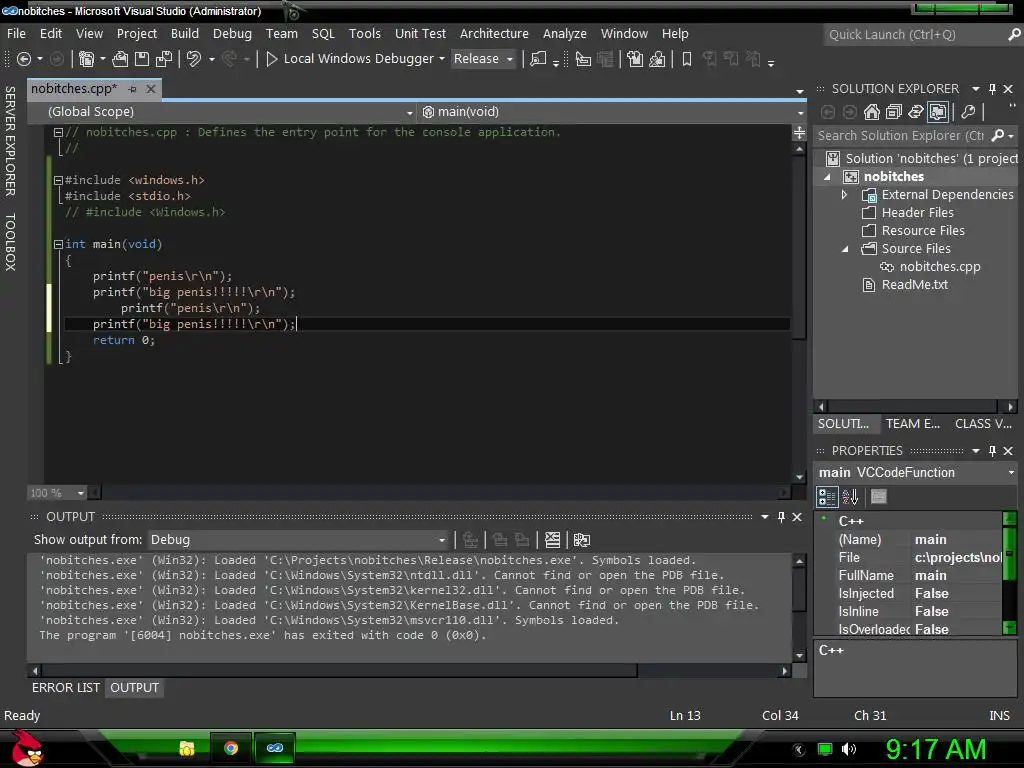Screen dimensions: 1024x768
Task: Click the Home icon in Solution Explorer
Action: point(871,112)
